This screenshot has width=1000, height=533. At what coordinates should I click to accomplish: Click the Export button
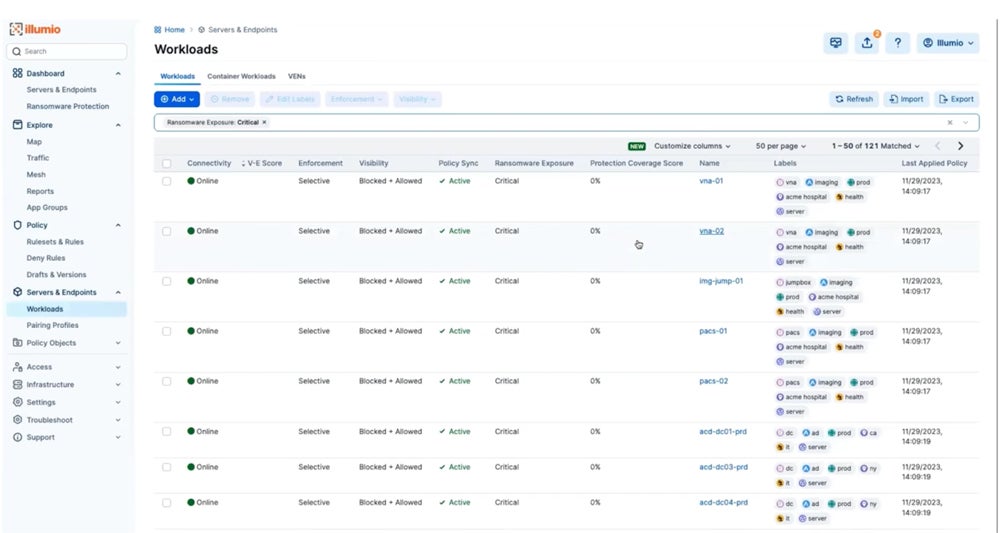click(x=956, y=99)
